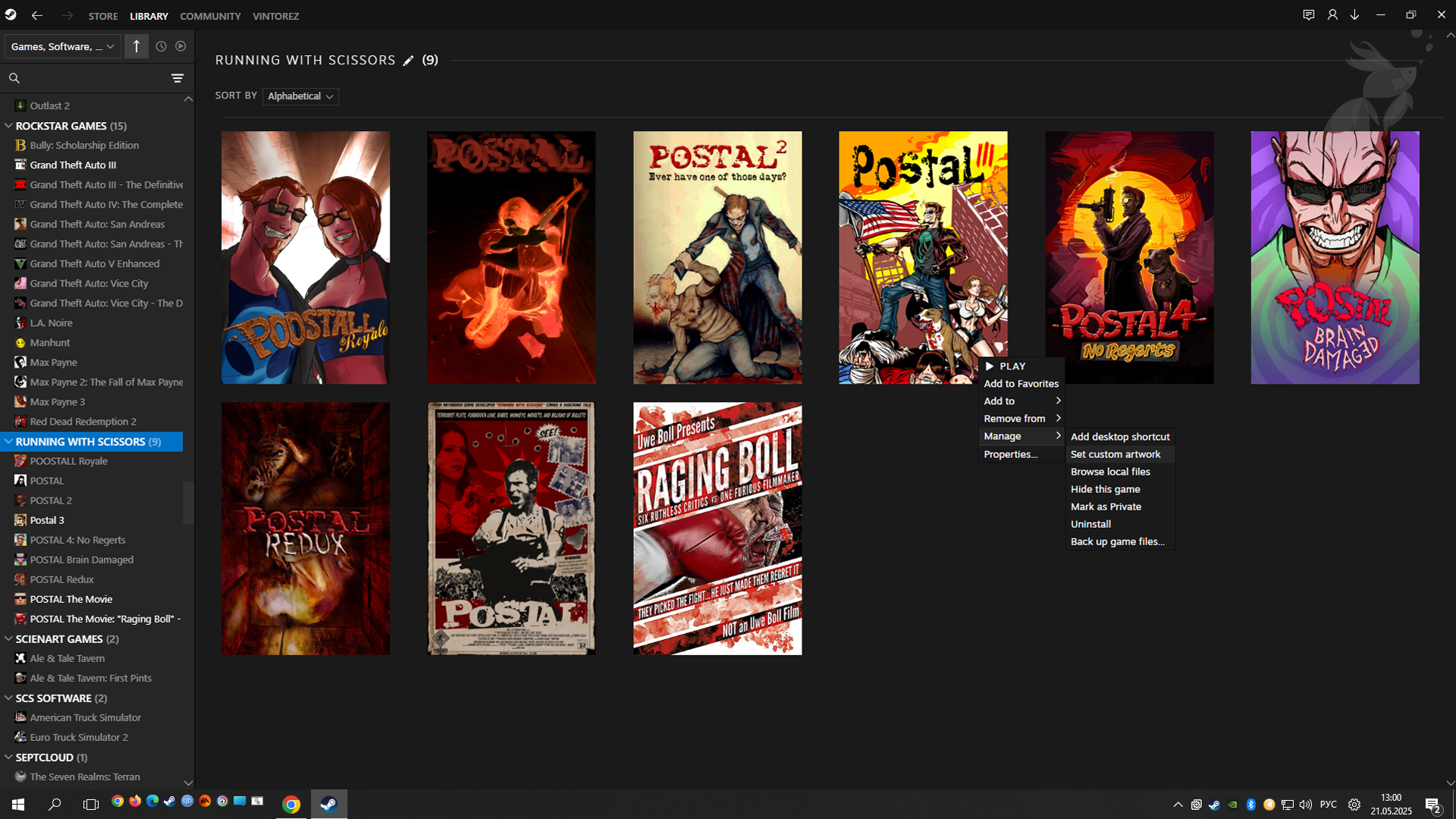This screenshot has width=1456, height=819.
Task: Click the pencil icon beside Running With Scissors
Action: click(408, 61)
